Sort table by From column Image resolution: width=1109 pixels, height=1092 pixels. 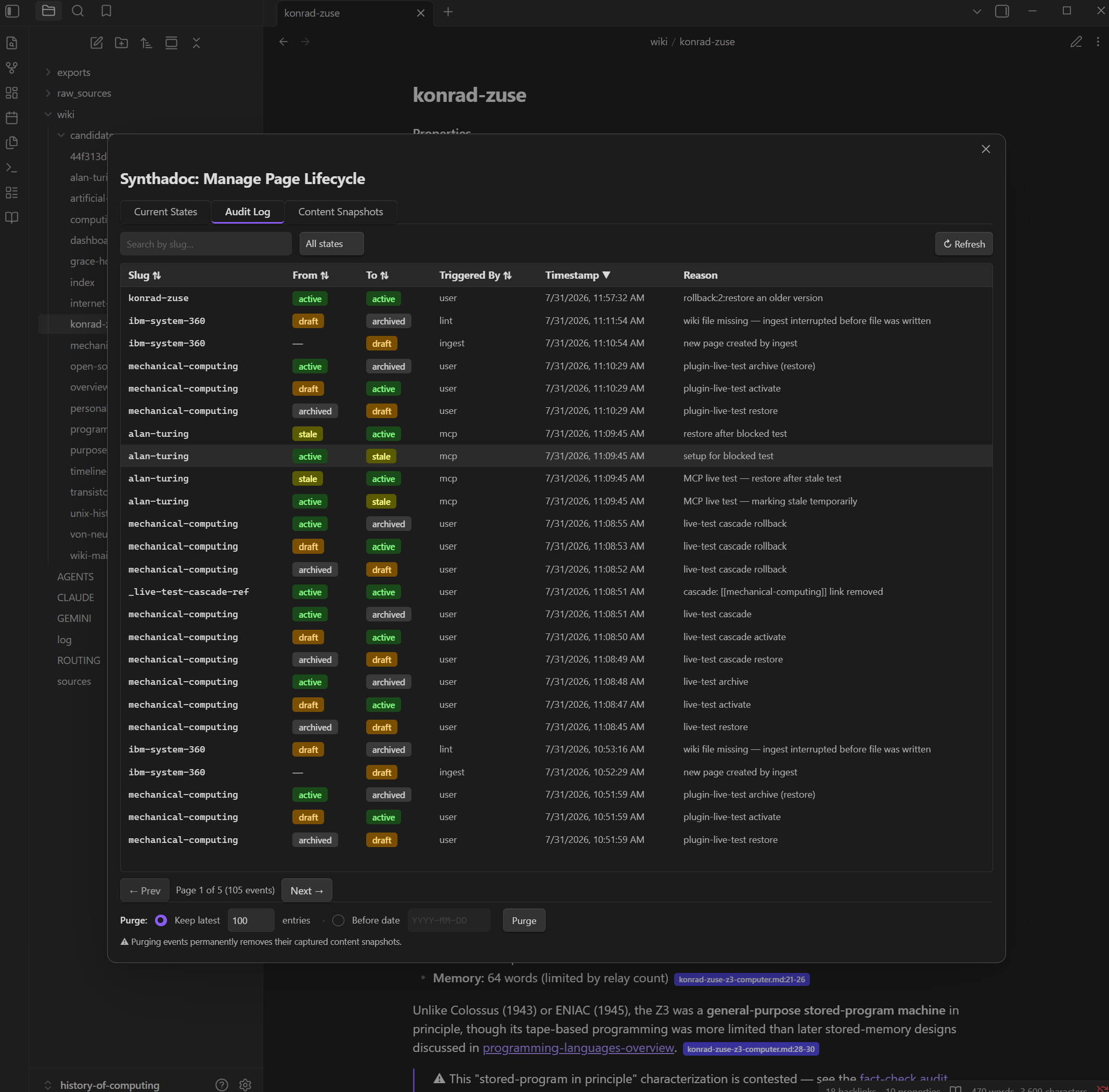tap(311, 275)
